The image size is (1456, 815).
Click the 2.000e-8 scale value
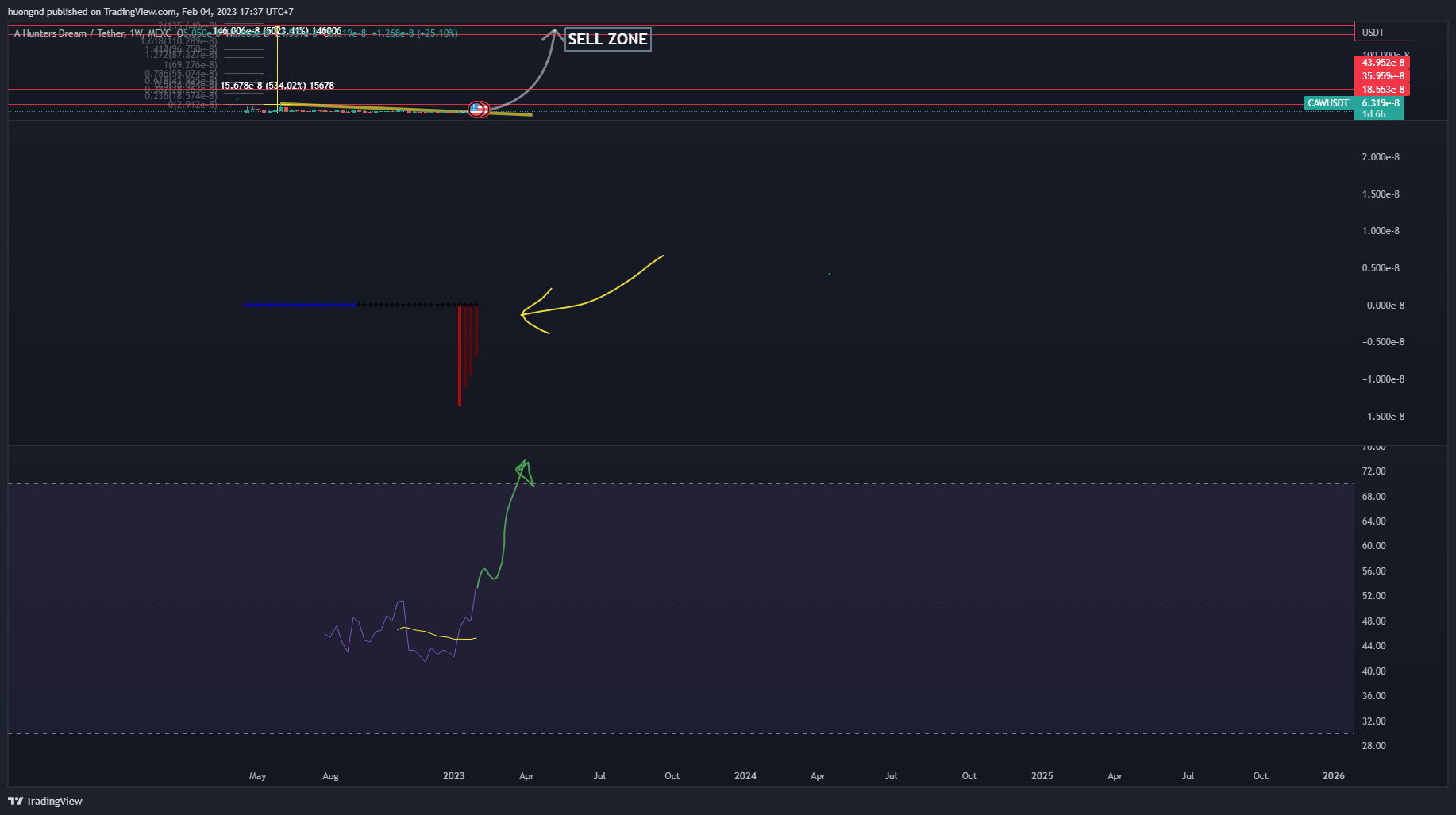1381,157
